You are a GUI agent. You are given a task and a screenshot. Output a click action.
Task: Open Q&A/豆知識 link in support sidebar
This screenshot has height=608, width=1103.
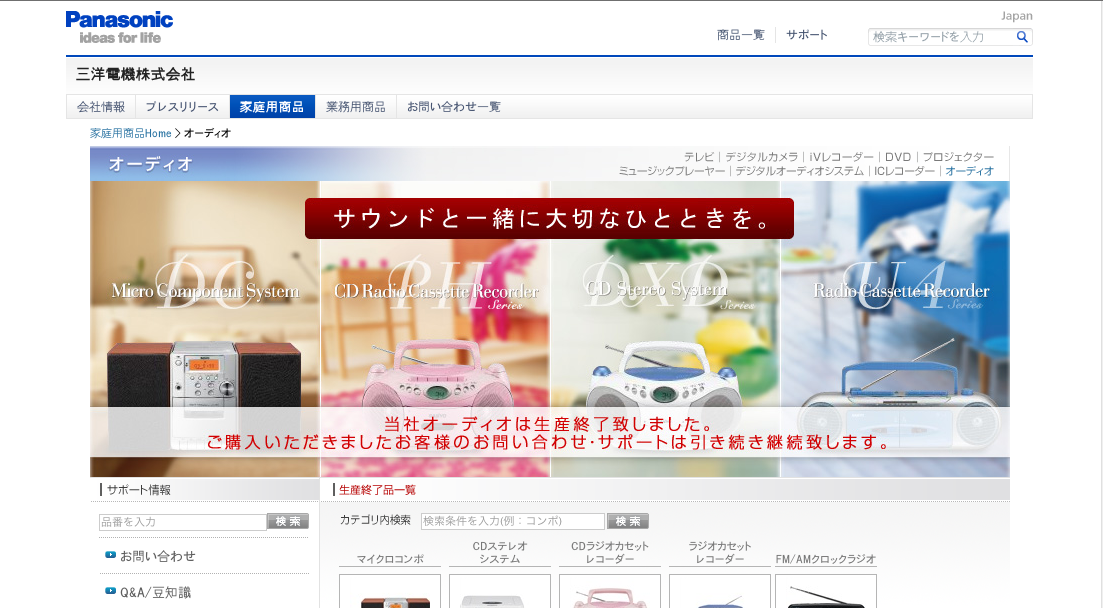click(155, 593)
